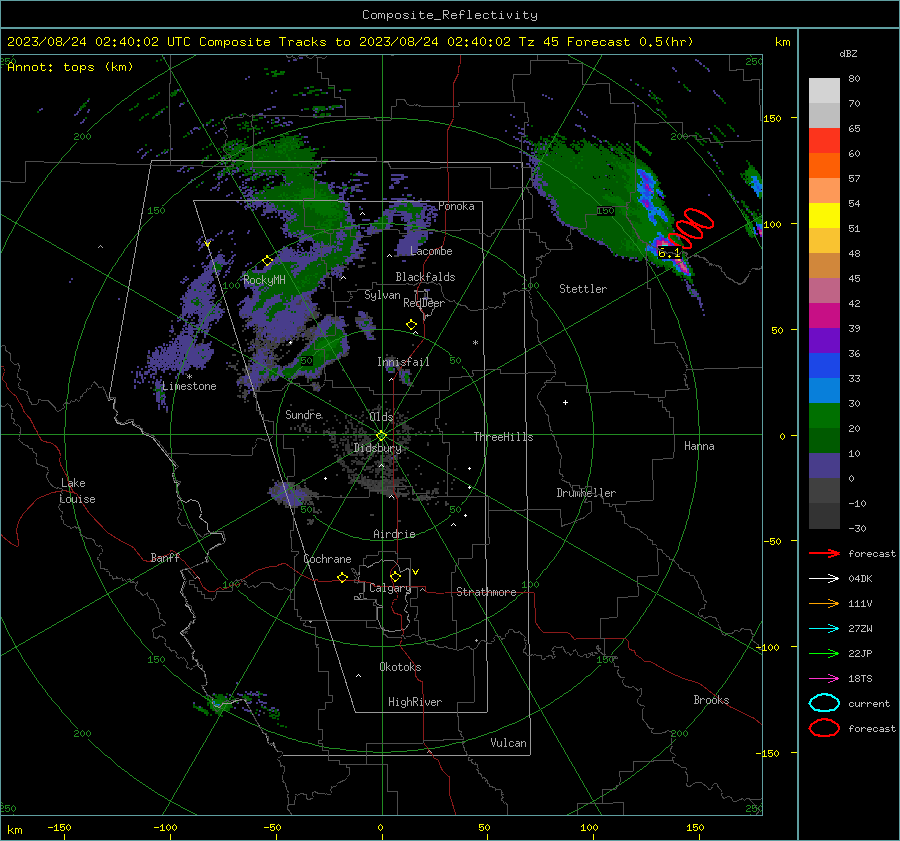Click the Brooks map label

click(711, 700)
